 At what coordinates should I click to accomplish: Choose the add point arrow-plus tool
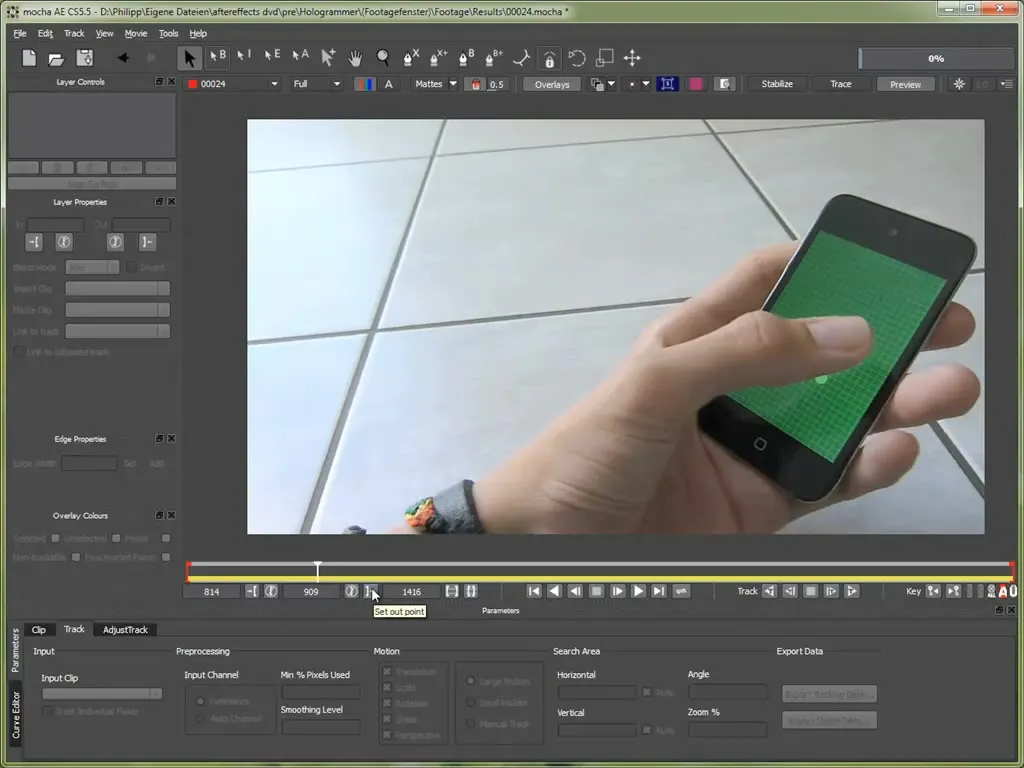328,57
